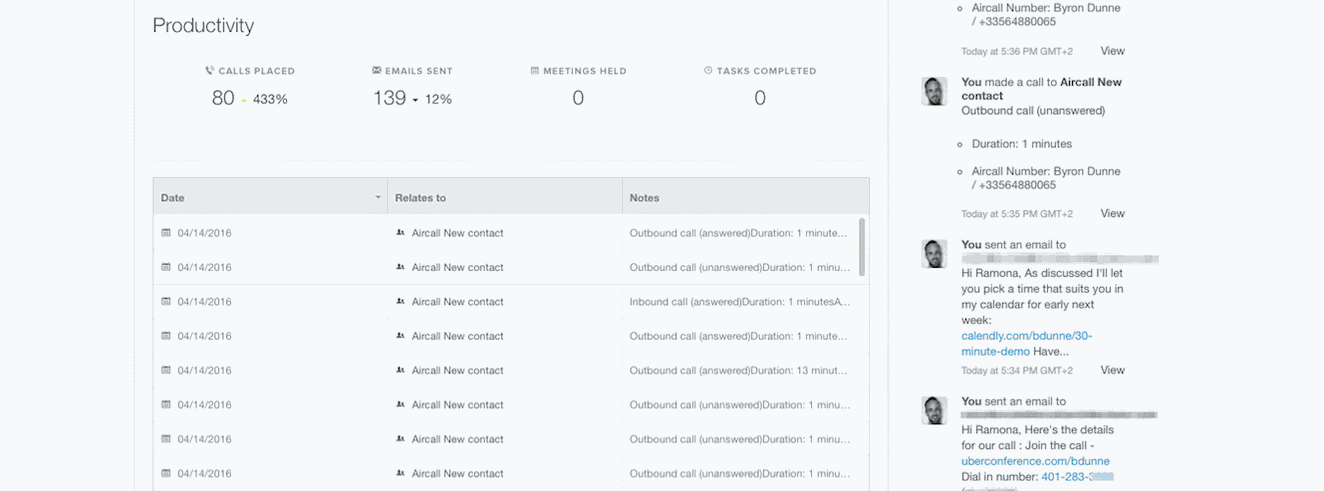1324x491 pixels.
Task: Sort by the Date column header
Action: (270, 197)
